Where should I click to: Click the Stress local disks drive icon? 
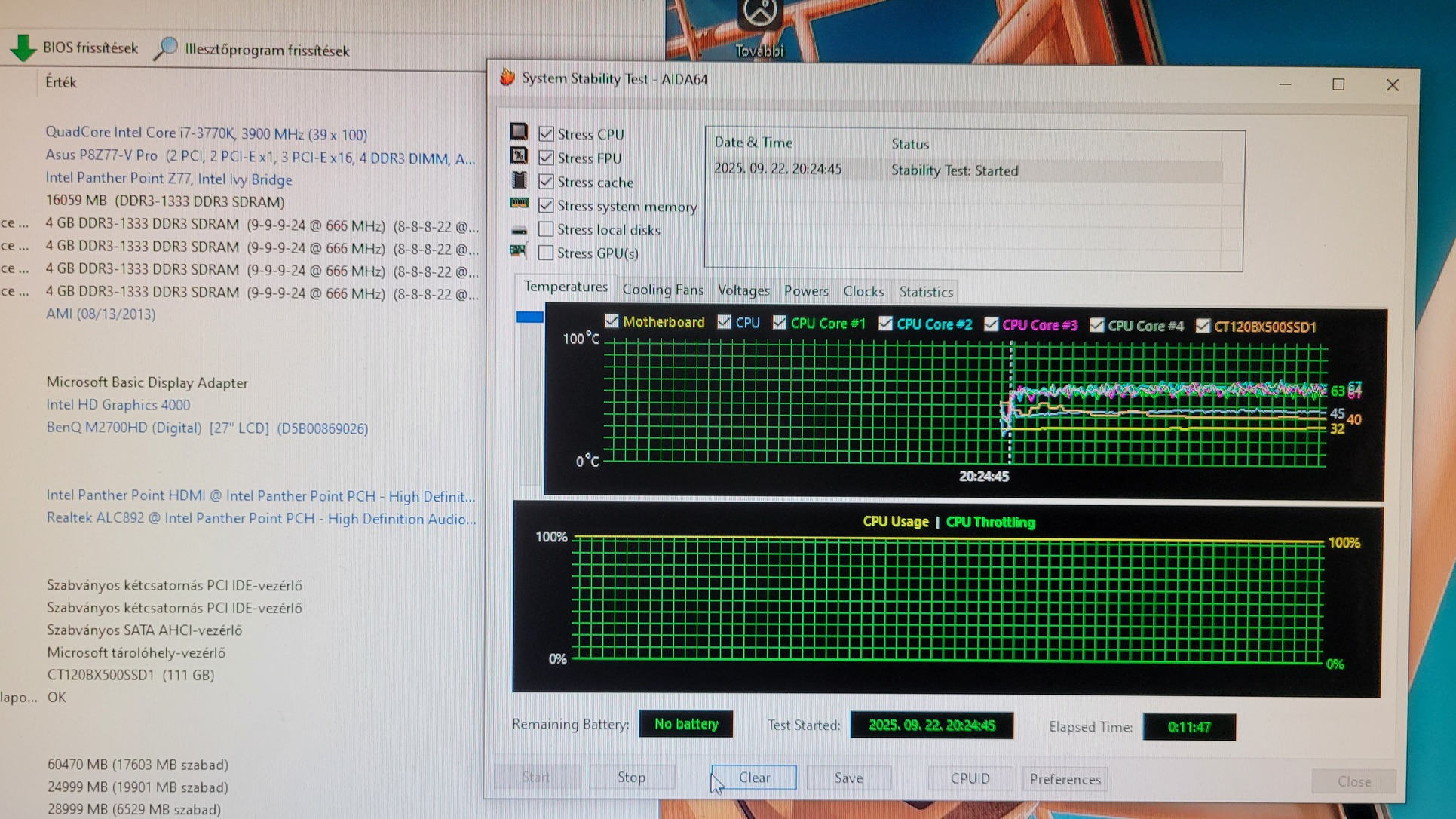pos(519,230)
